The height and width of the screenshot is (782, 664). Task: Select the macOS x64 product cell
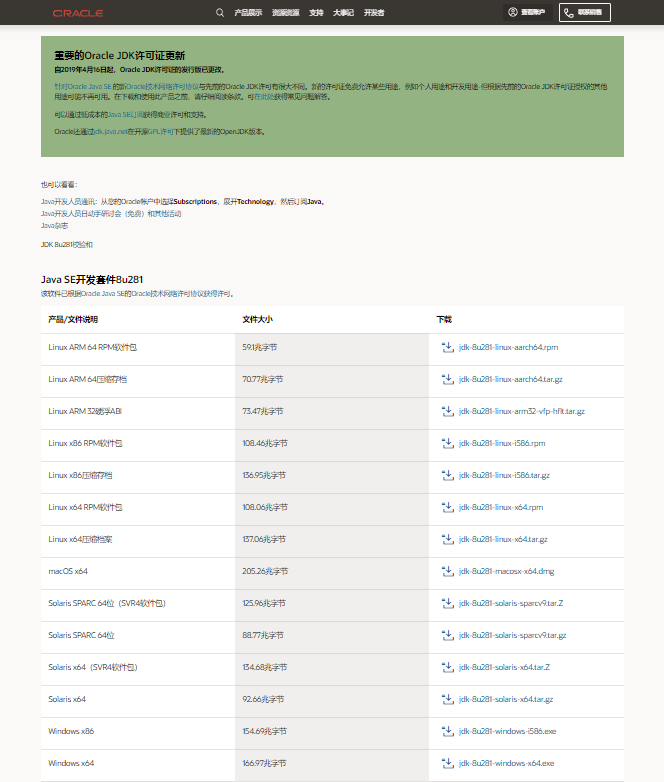click(x=138, y=573)
